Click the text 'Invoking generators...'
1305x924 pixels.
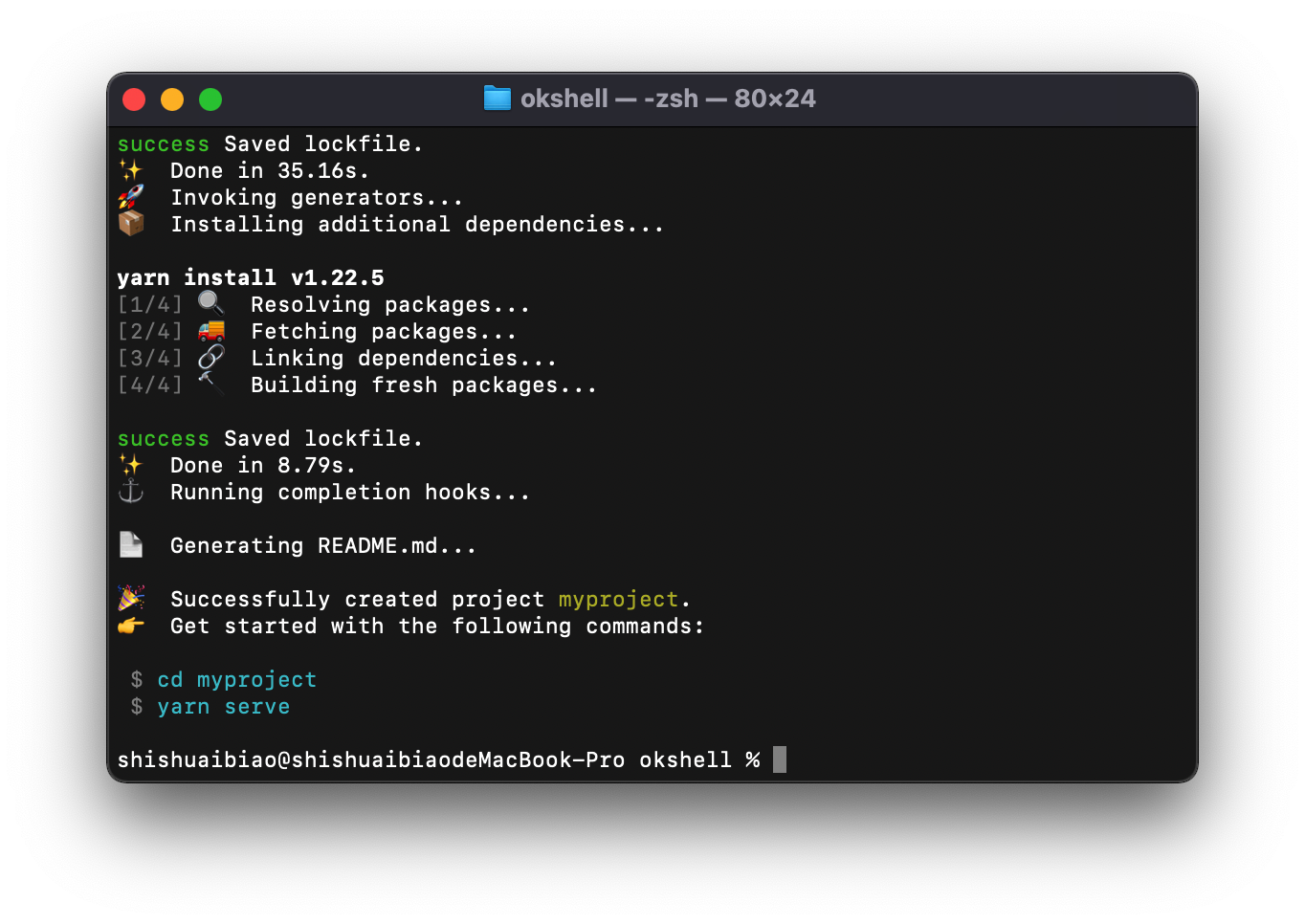317,197
